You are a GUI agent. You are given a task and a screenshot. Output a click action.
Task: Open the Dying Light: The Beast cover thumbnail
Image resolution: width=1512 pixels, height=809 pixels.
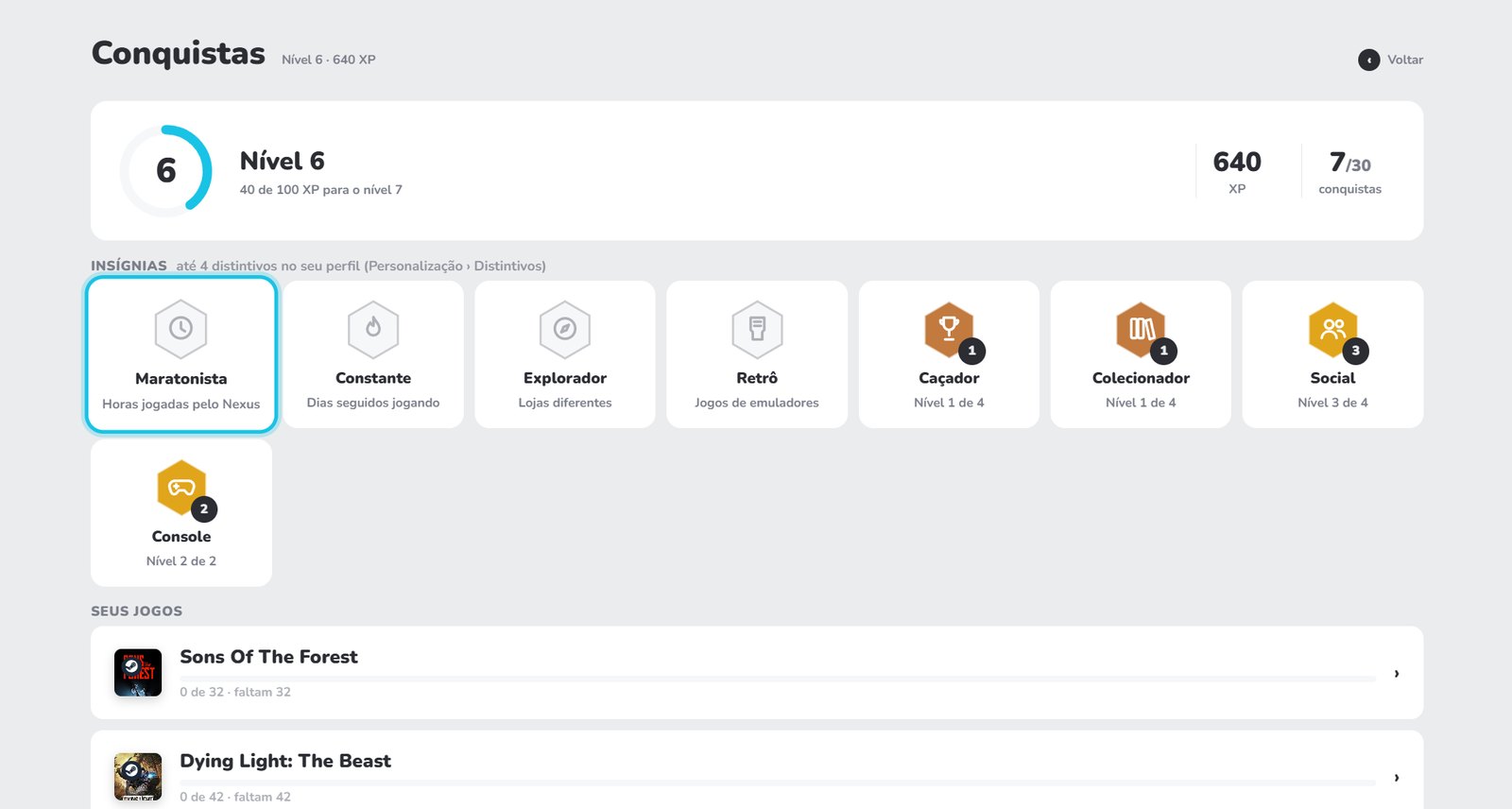tap(138, 777)
